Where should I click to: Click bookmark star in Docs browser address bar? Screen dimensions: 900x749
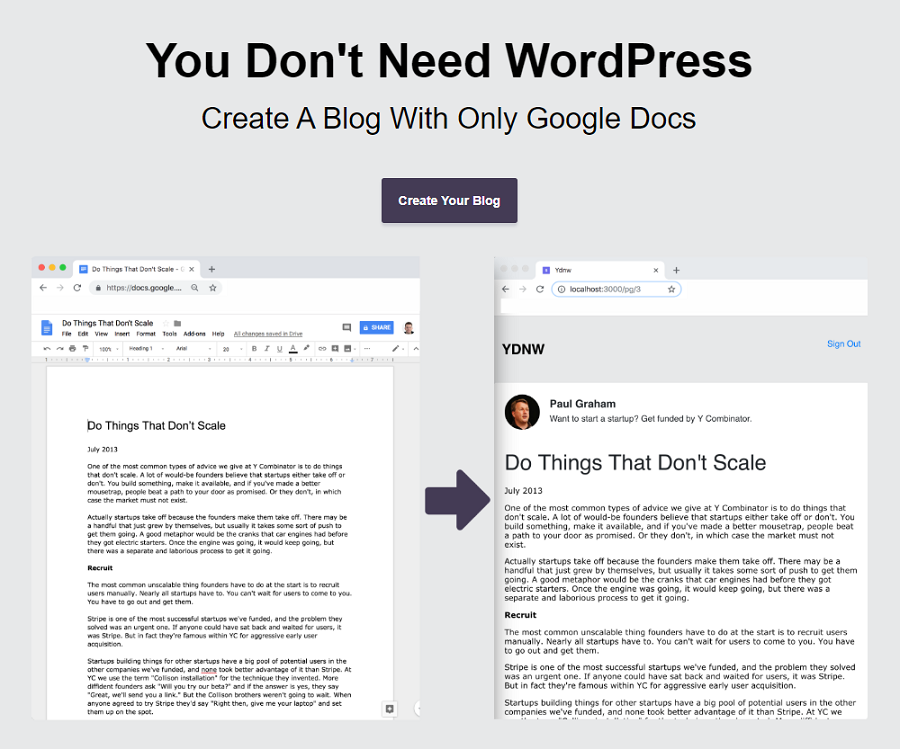[212, 288]
